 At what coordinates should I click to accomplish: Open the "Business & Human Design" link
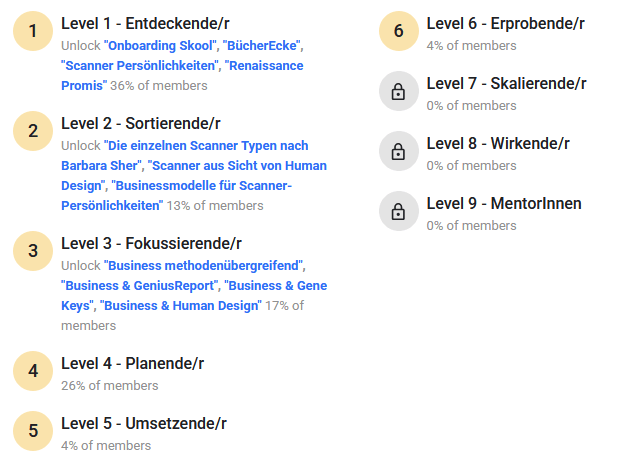180,306
